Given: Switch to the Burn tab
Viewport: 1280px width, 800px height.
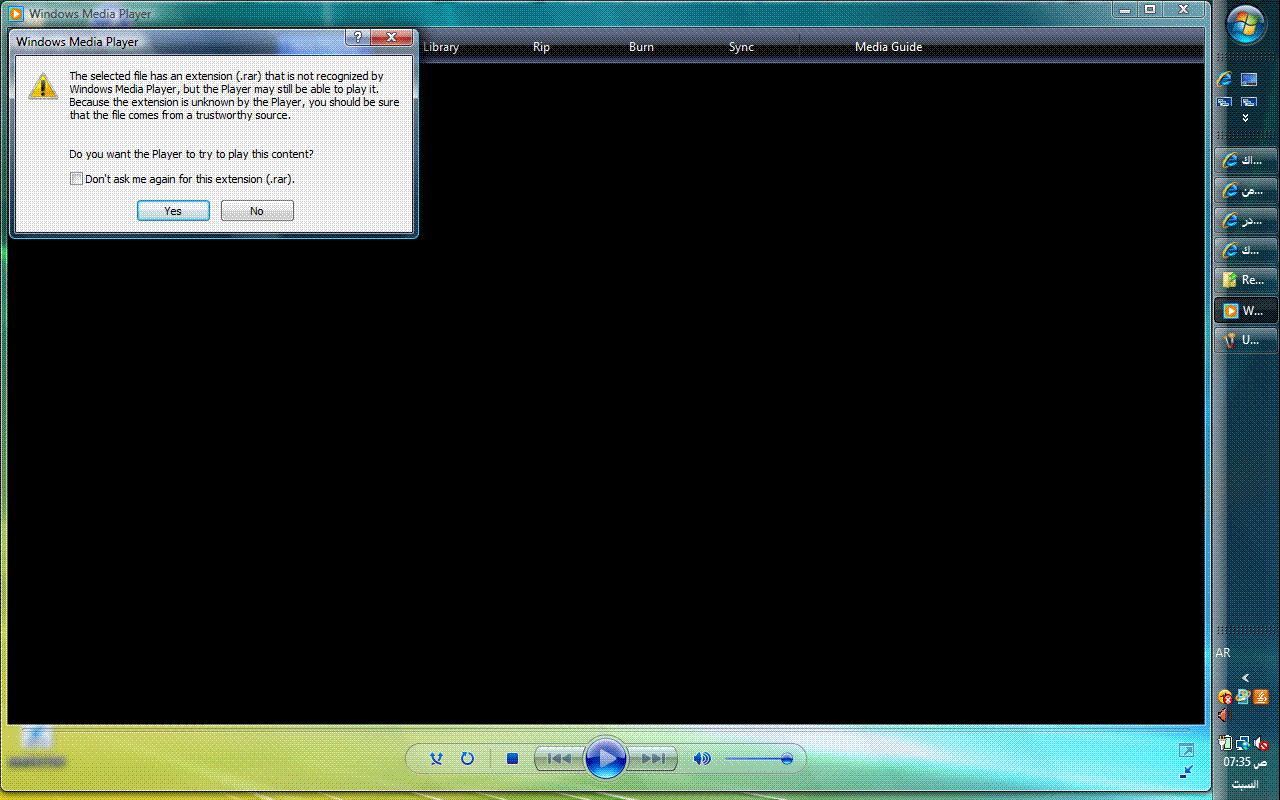Looking at the screenshot, I should coord(641,47).
